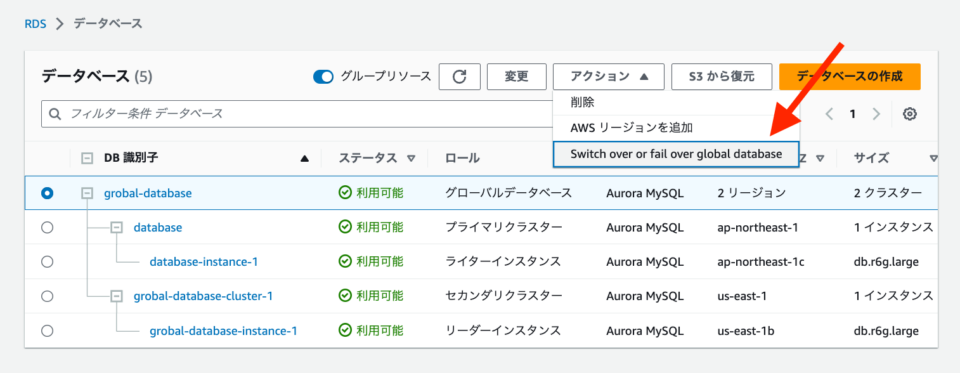Click available status icon for grobal-database

point(345,193)
